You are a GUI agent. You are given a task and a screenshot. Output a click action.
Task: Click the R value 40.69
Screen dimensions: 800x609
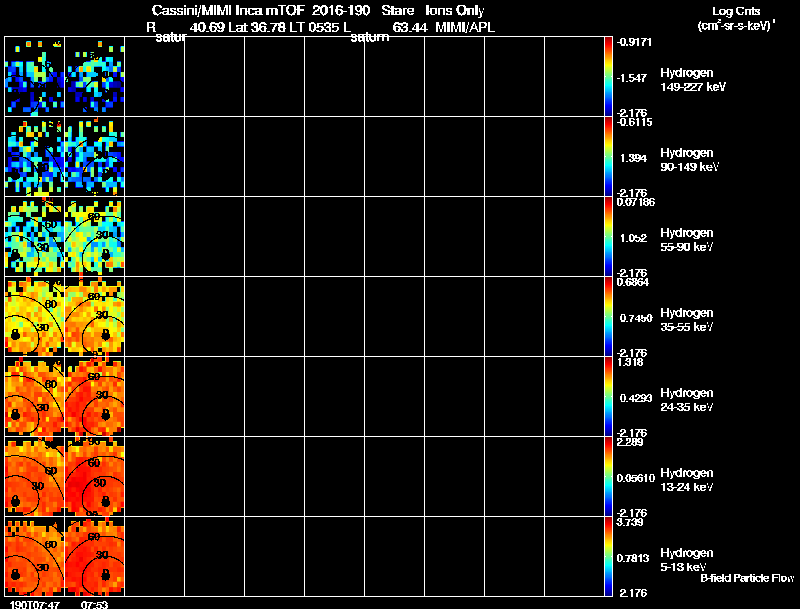pyautogui.click(x=207, y=28)
